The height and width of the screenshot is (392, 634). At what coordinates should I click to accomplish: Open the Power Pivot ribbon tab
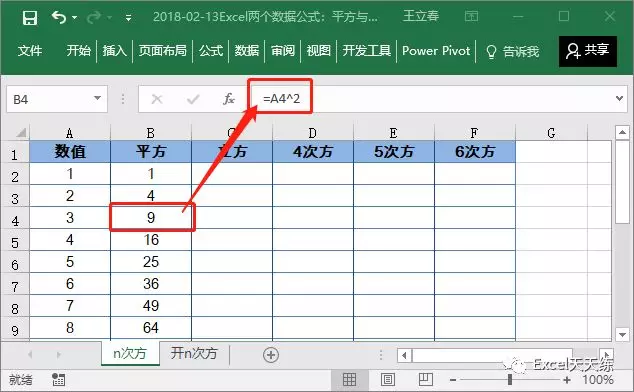pos(436,51)
